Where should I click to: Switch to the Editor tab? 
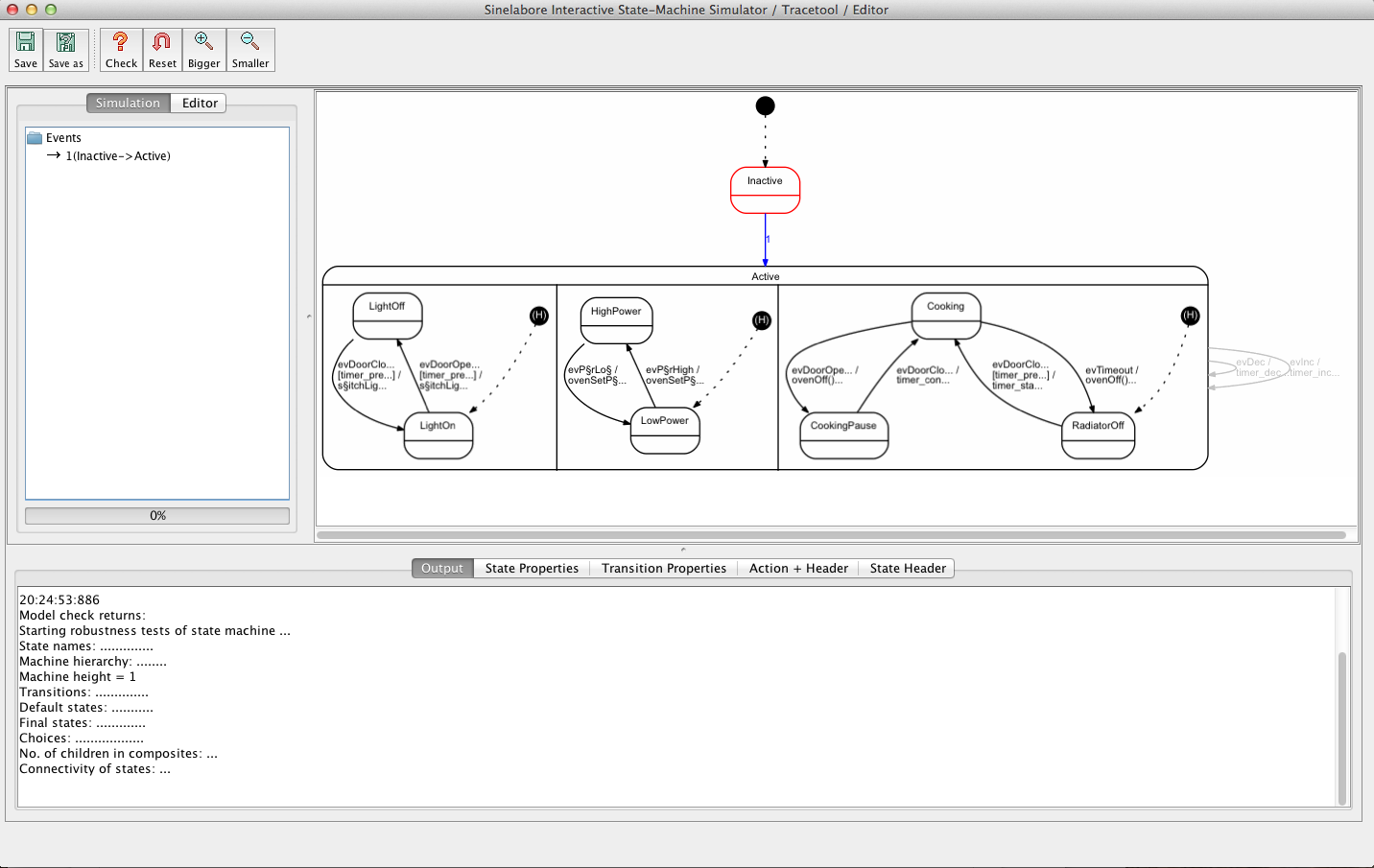(200, 104)
